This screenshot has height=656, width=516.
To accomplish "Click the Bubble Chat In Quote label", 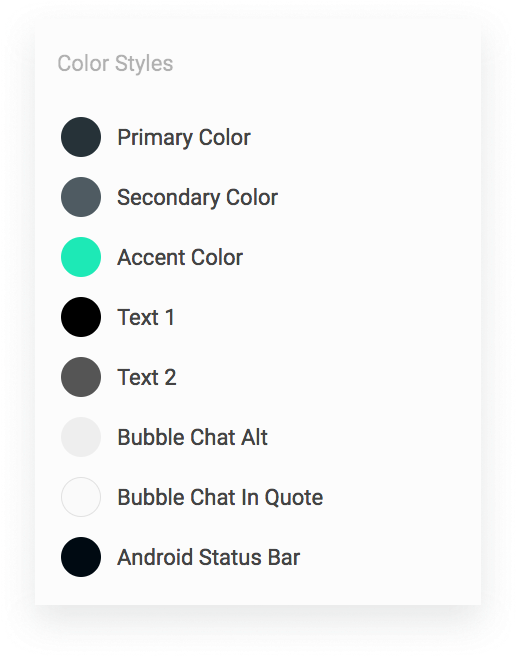I will 220,497.
